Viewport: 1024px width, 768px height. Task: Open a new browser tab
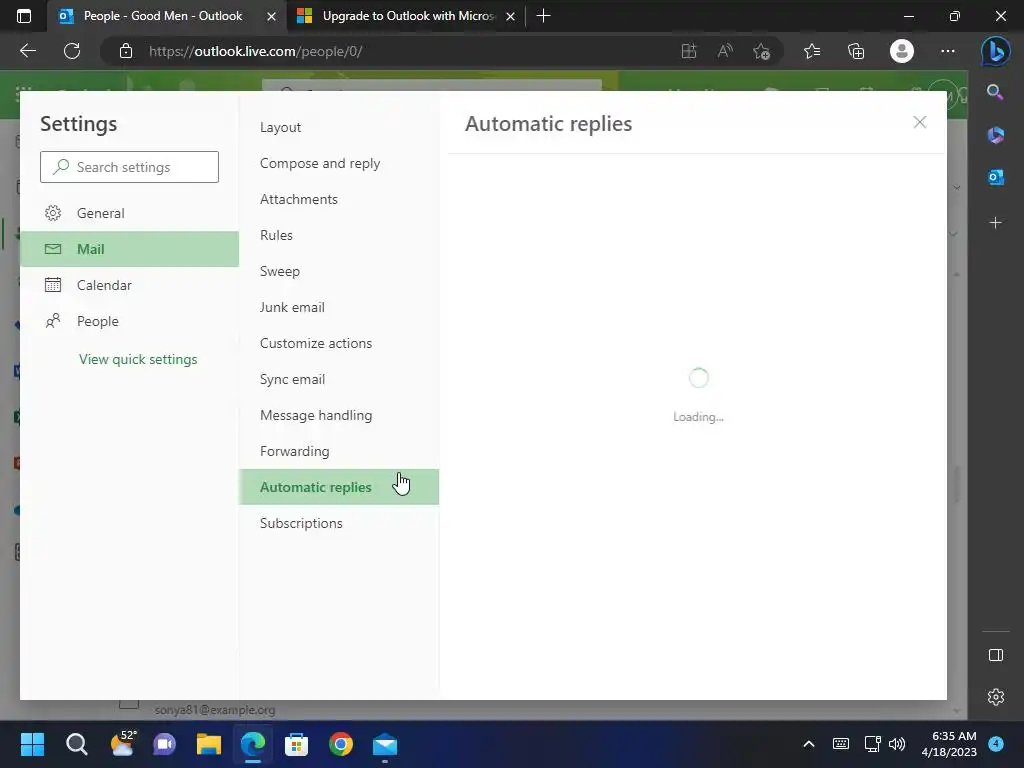pos(543,16)
